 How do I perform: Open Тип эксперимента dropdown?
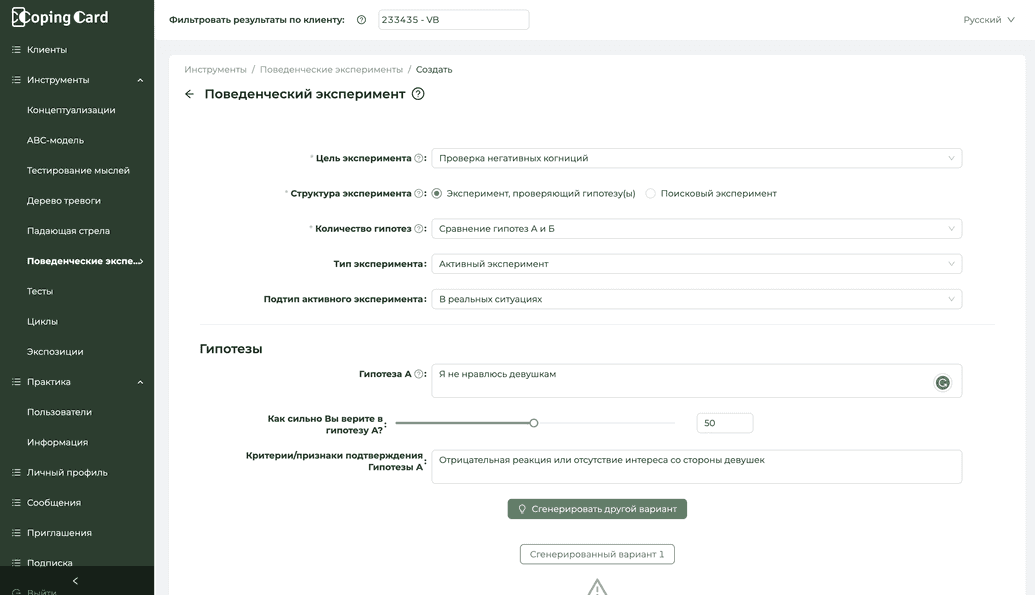point(696,264)
